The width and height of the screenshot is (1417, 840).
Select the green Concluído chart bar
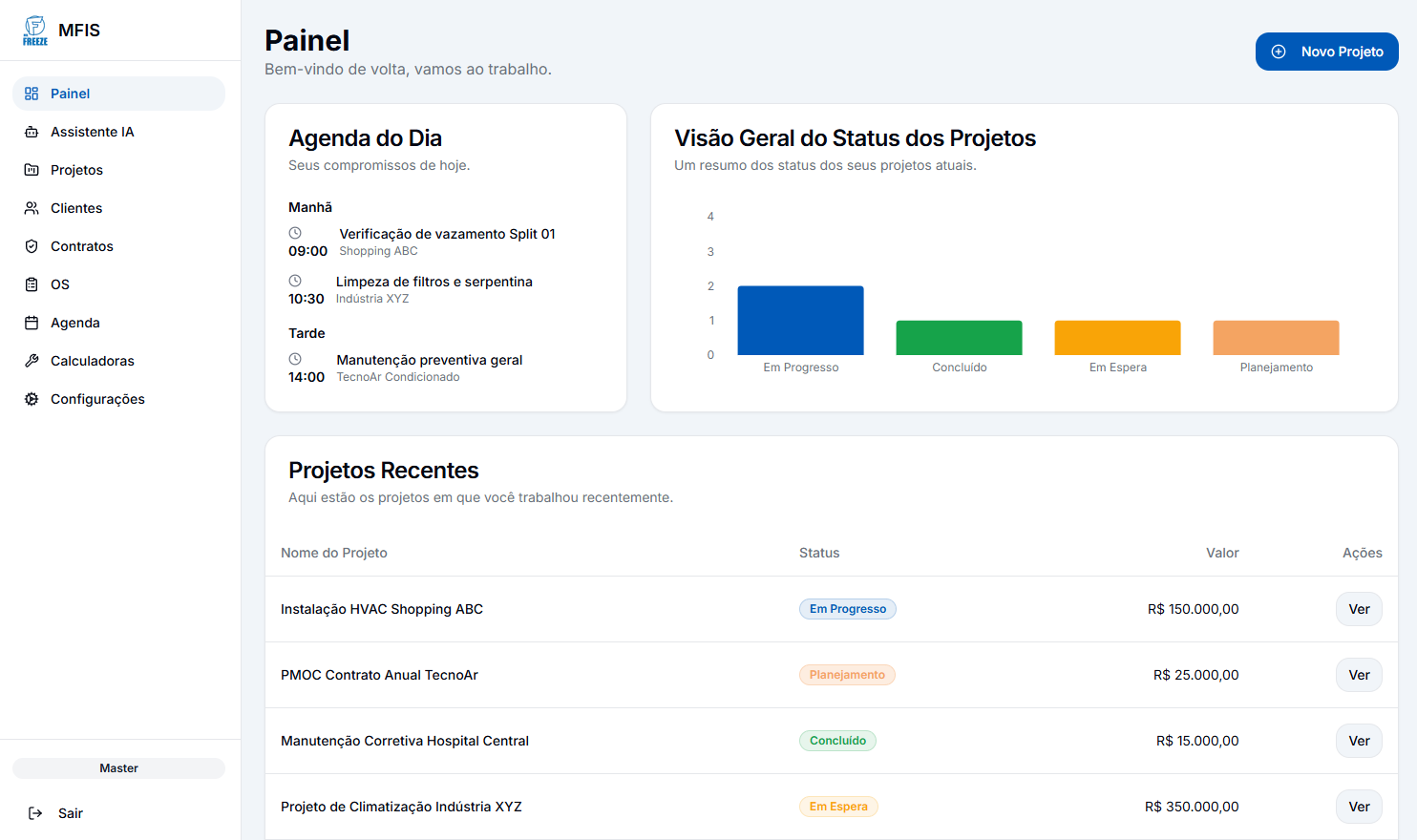[x=959, y=338]
